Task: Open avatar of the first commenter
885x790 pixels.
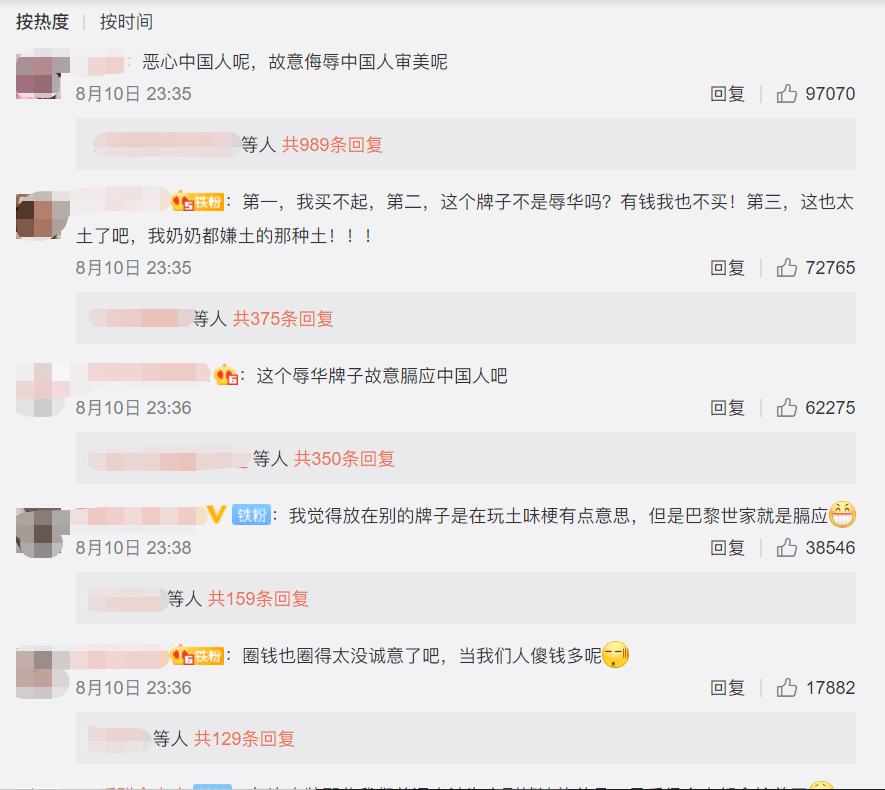Action: 40,76
